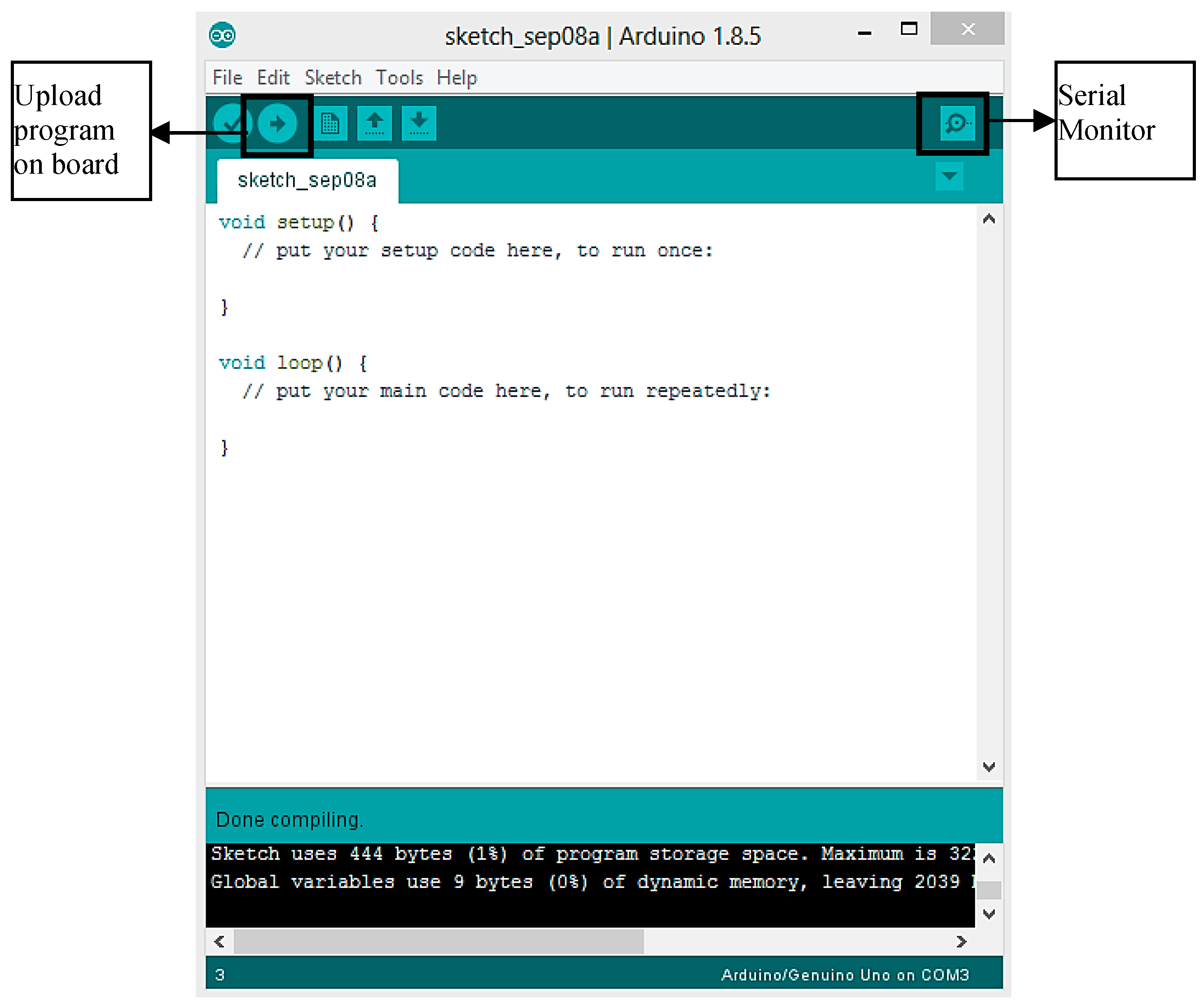
Task: Click the console horizontal scrollbar thumb
Action: 439,942
